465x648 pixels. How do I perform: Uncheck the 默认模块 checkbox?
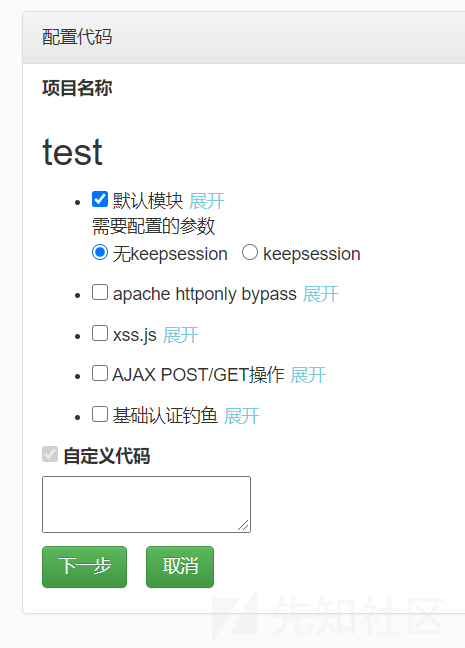coord(100,199)
